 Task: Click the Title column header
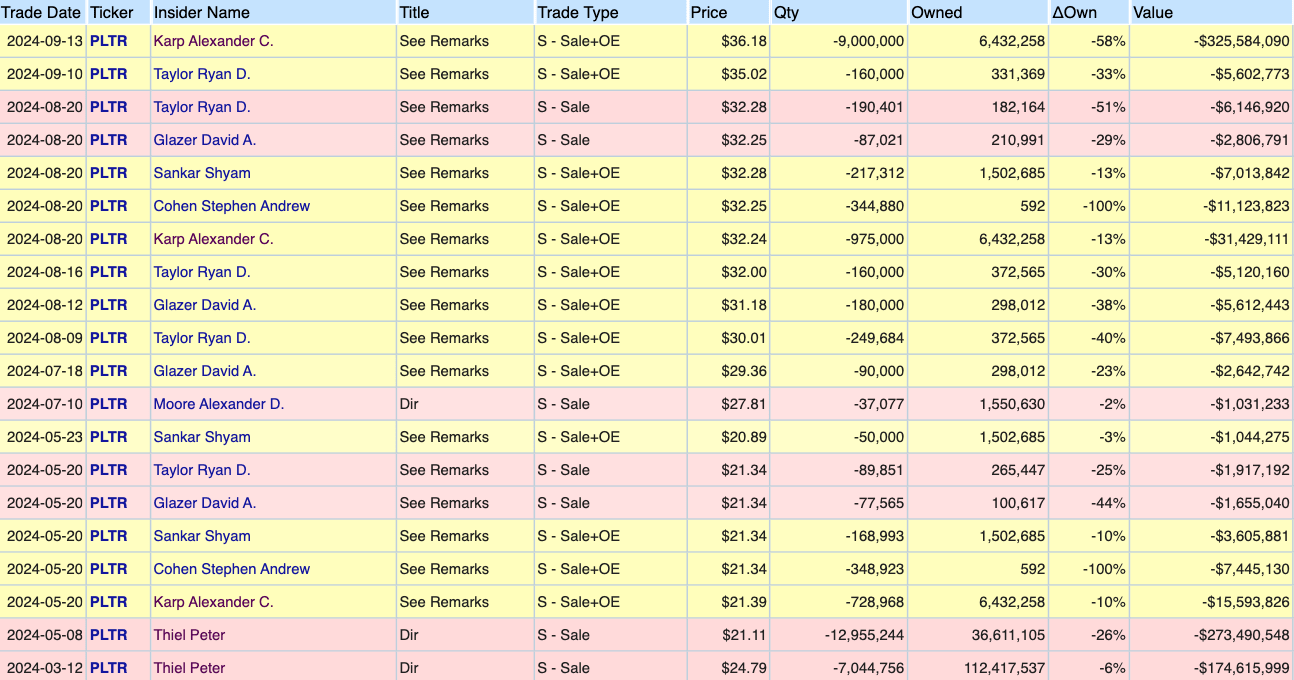click(x=414, y=13)
